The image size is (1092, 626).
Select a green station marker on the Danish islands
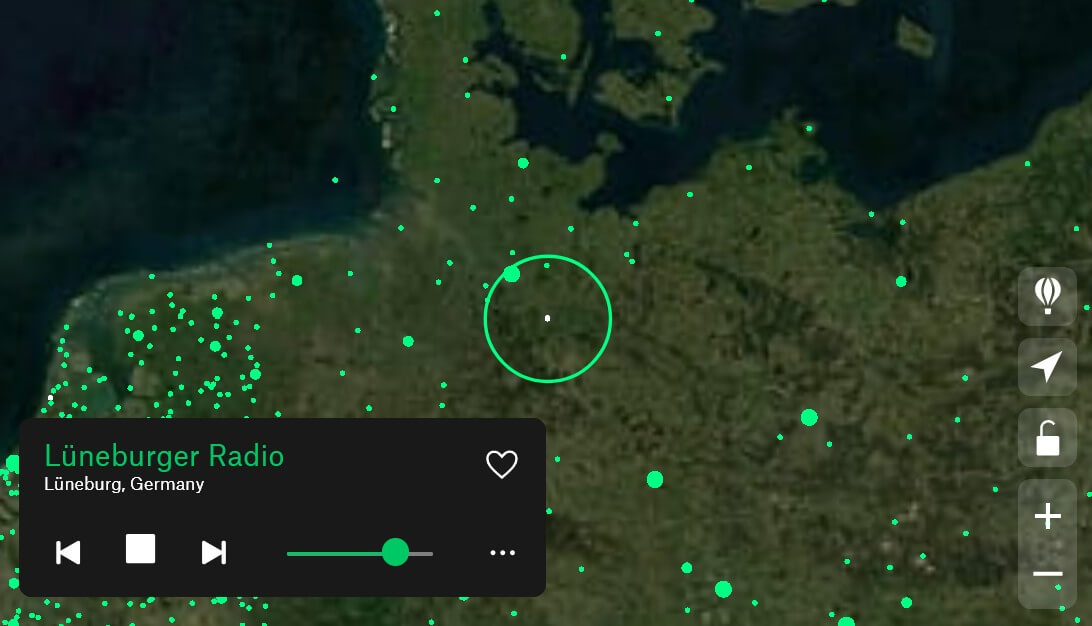tap(667, 99)
